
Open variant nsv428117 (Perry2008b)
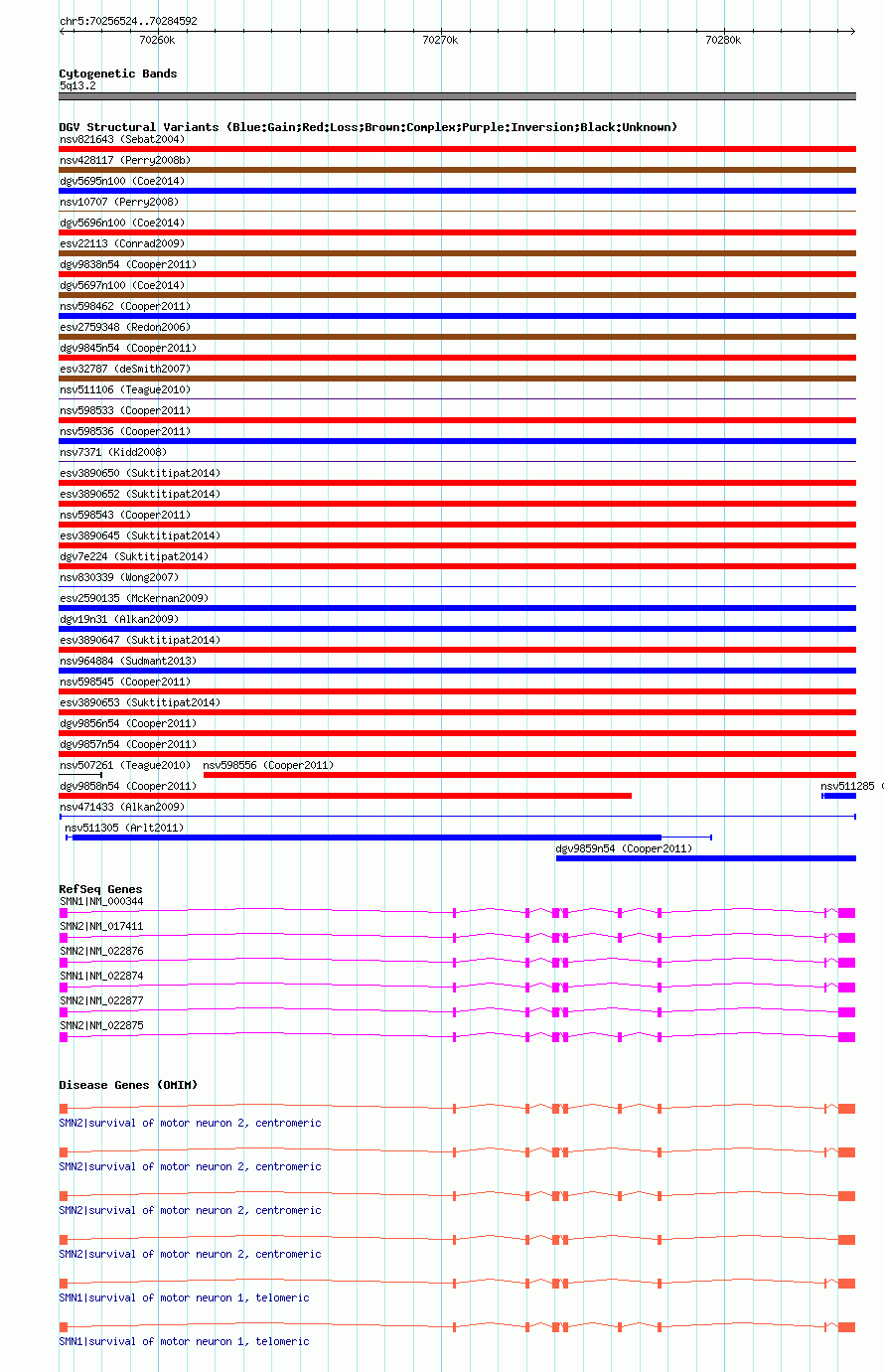pos(125,160)
